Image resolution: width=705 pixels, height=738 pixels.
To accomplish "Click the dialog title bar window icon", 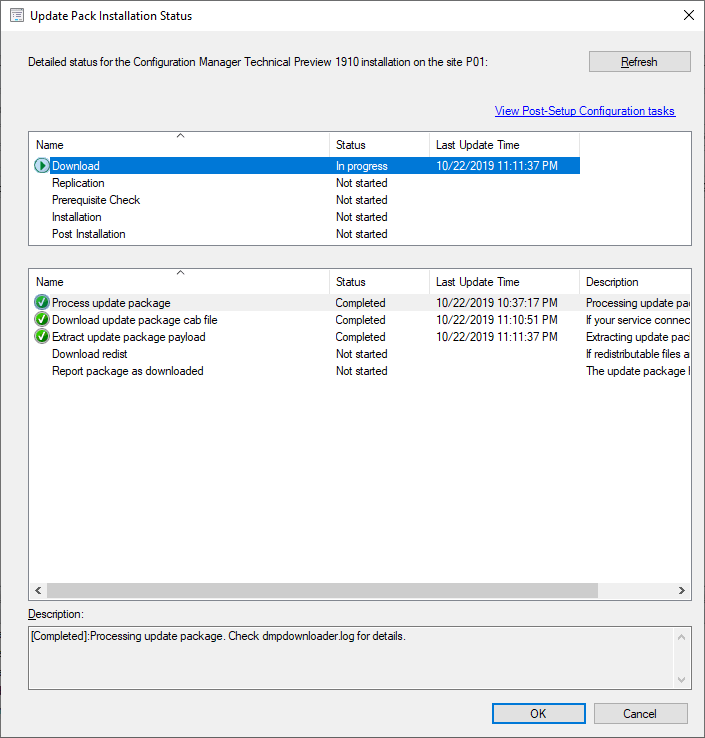I will (16, 16).
